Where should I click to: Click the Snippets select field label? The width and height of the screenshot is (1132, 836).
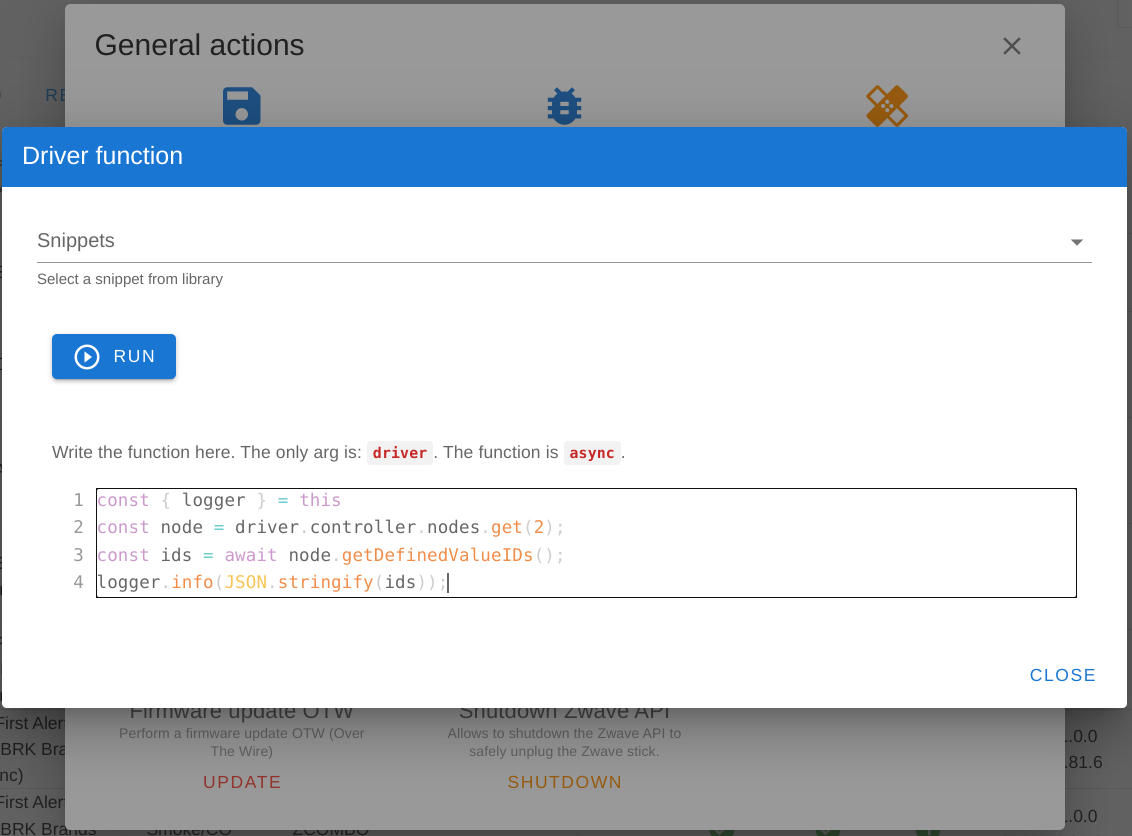point(76,240)
